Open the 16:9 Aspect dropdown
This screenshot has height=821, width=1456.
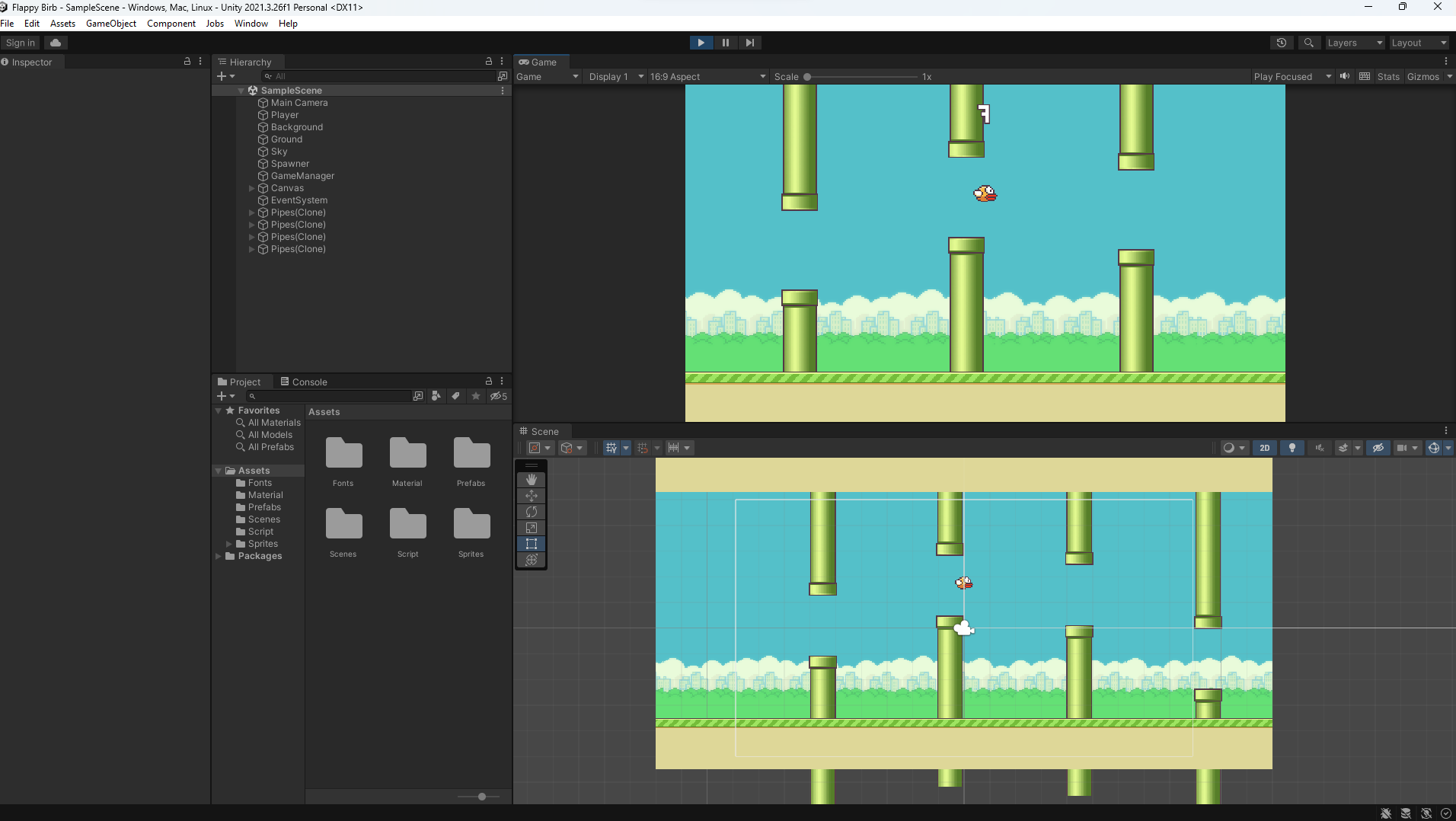pyautogui.click(x=707, y=77)
